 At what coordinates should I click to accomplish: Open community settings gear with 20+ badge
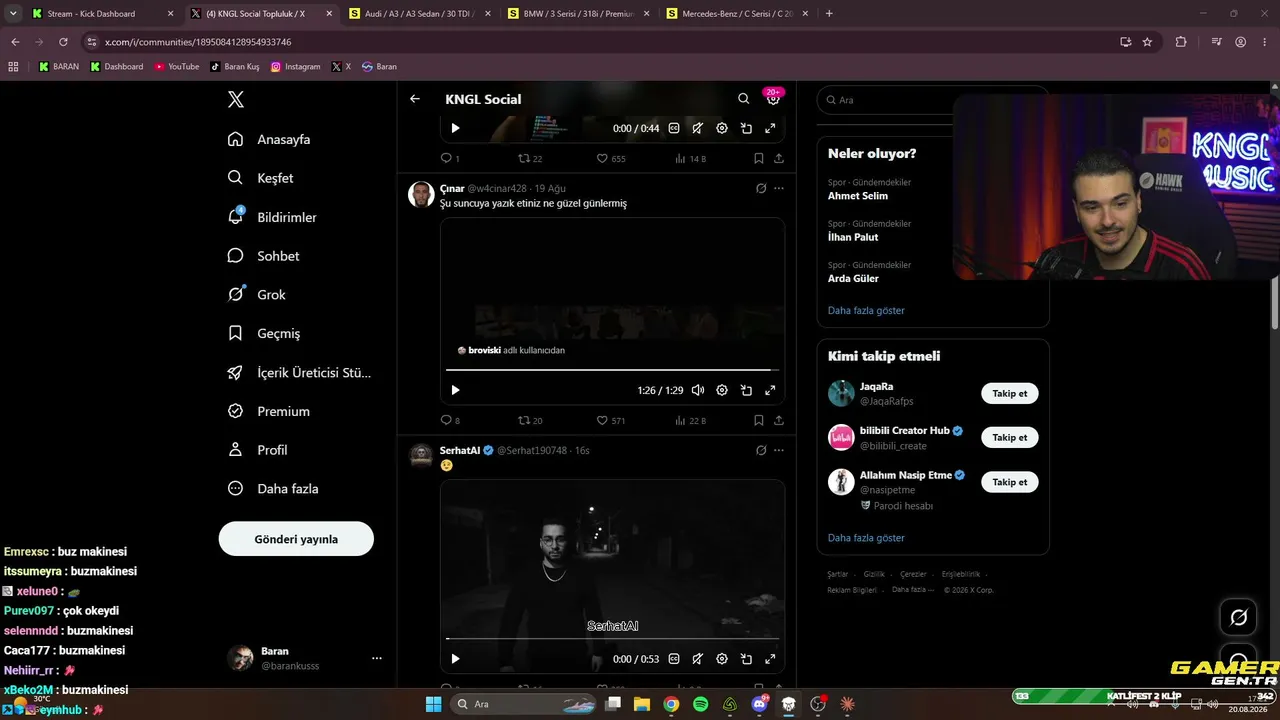click(773, 98)
